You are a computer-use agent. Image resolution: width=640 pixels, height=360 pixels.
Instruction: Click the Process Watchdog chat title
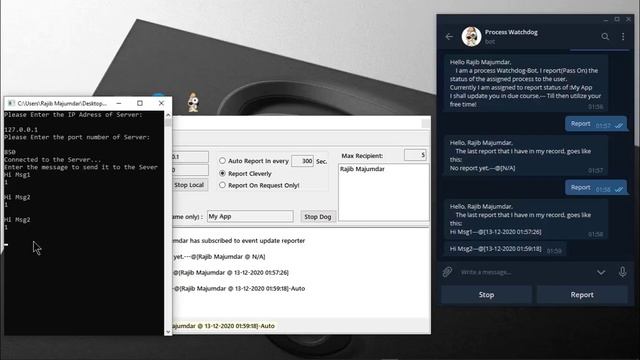coord(511,32)
